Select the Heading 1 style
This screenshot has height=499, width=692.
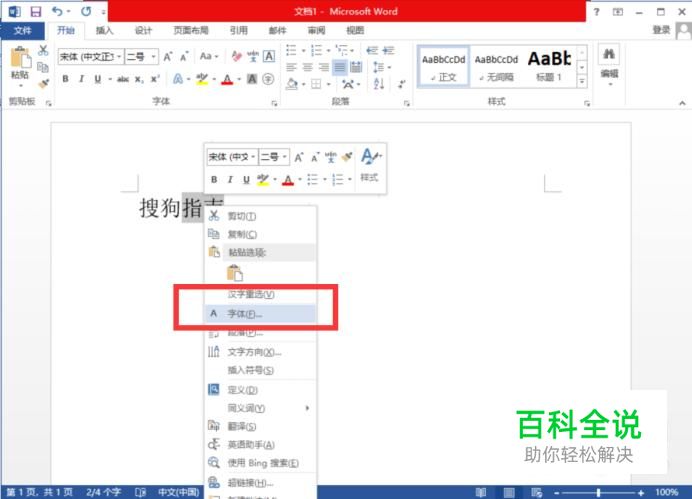549,67
